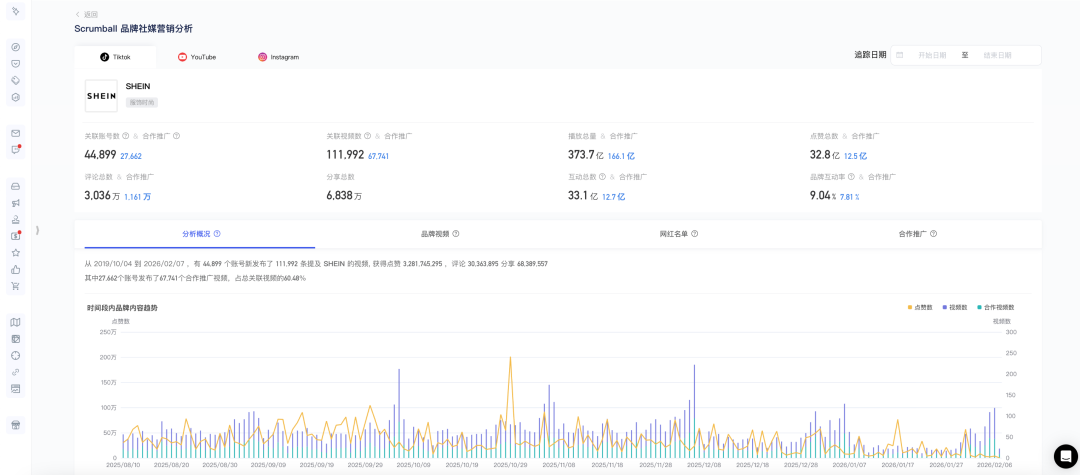
Task: Click the SHEIN brand logo thumbnail
Action: coord(101,96)
